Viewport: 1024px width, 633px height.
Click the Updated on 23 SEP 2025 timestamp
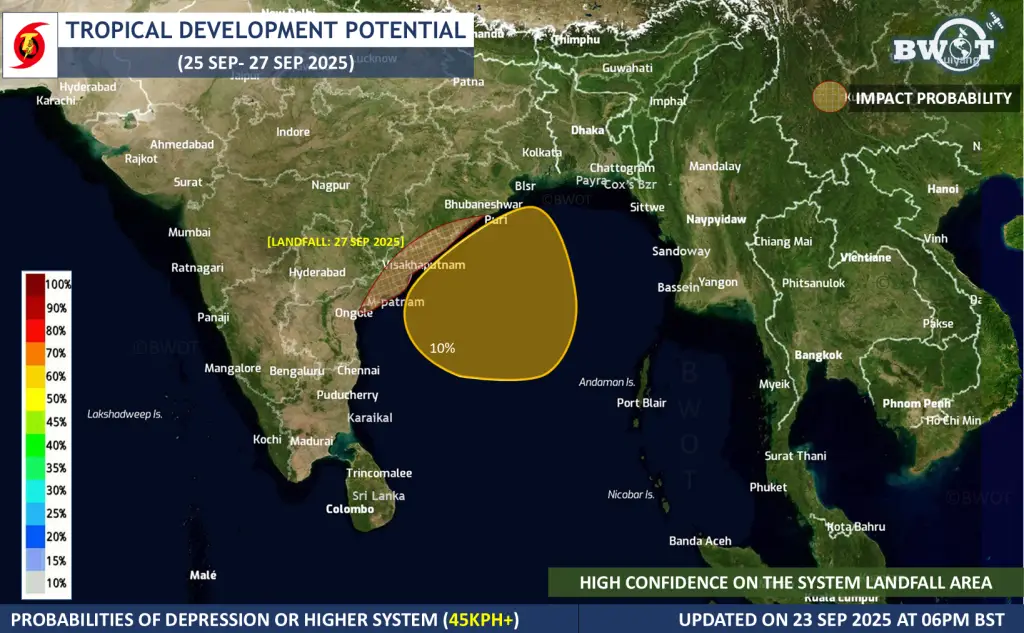click(x=841, y=619)
